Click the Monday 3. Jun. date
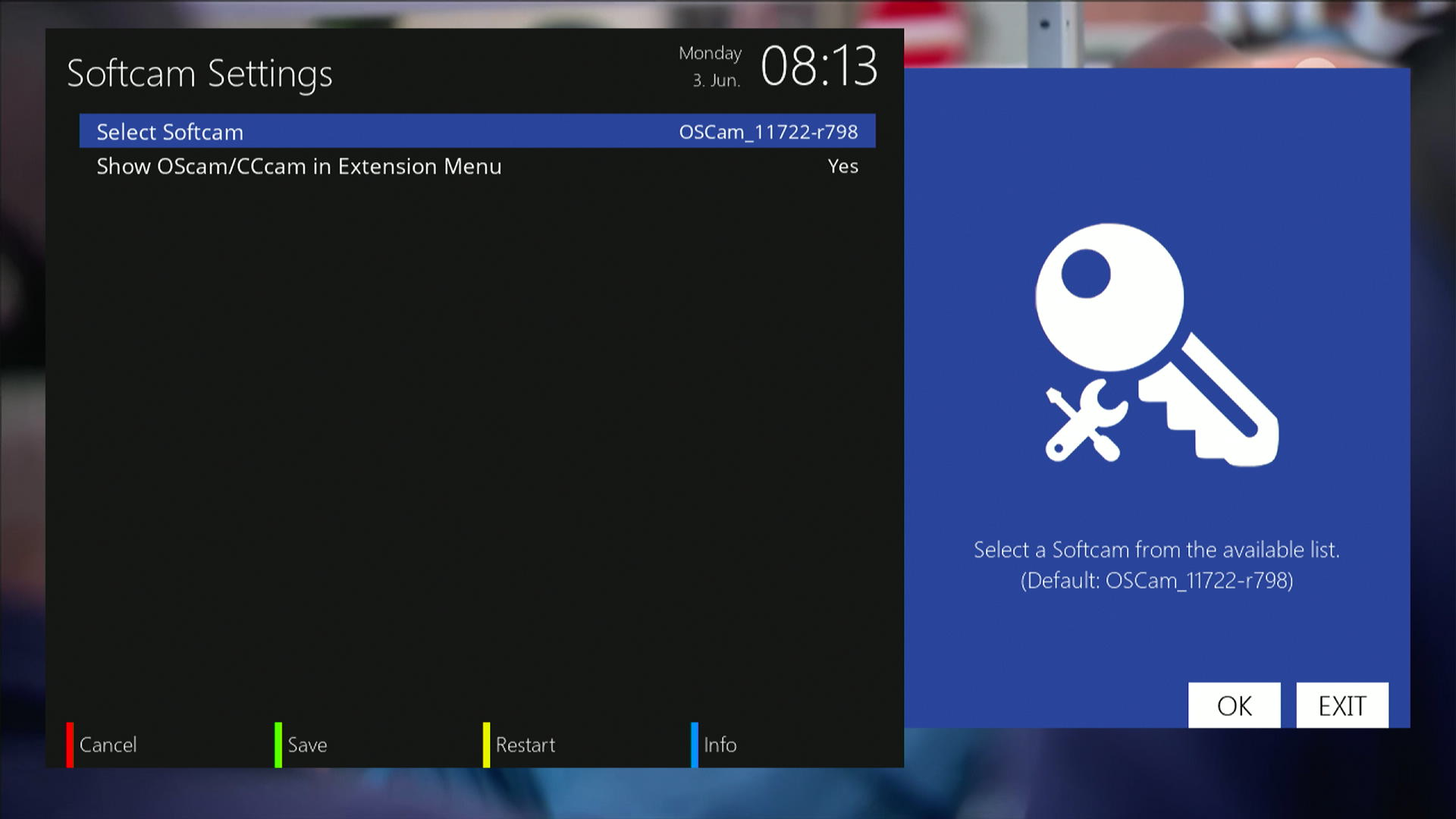 711,67
